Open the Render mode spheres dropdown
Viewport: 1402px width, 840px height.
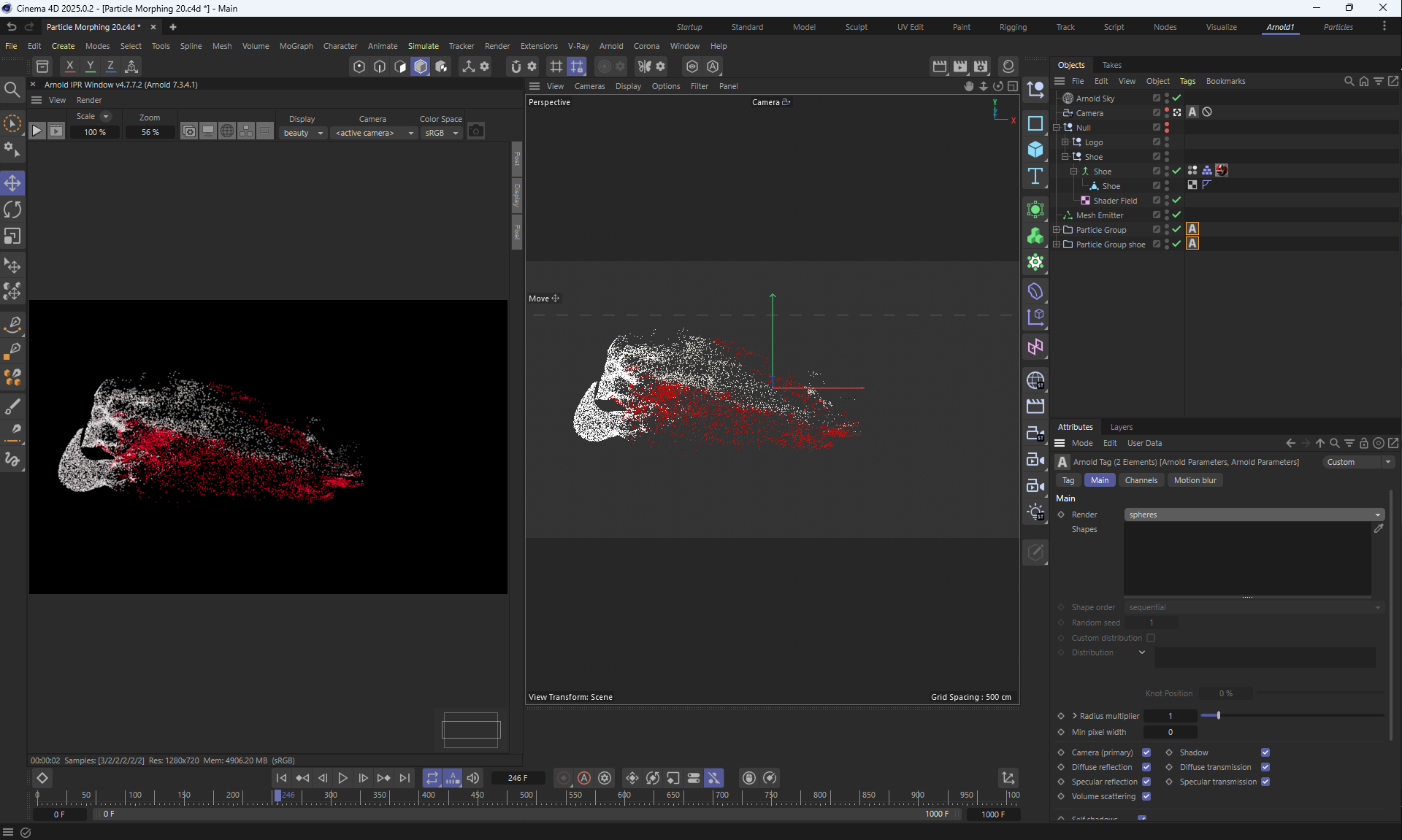click(x=1254, y=515)
